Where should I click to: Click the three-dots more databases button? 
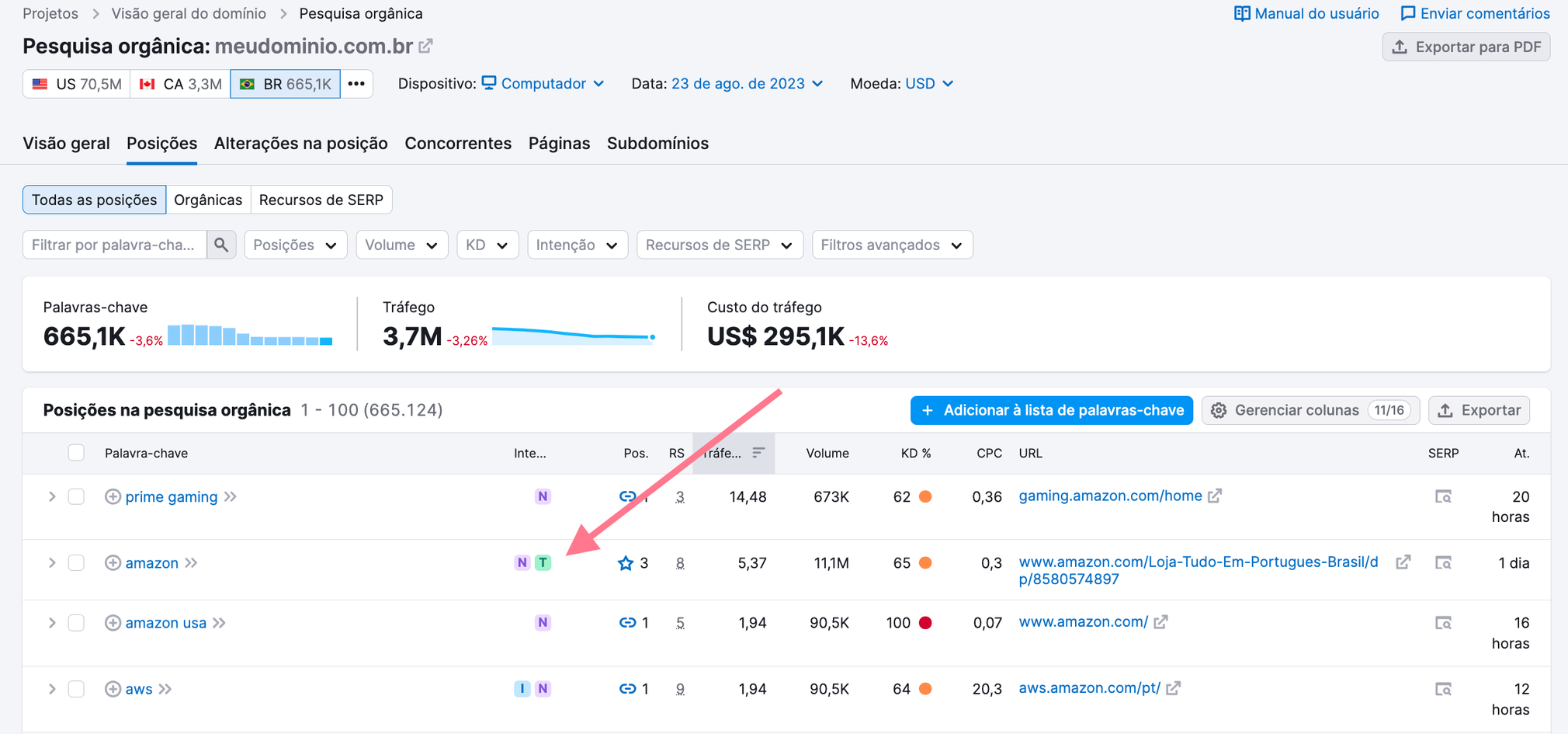coord(356,84)
